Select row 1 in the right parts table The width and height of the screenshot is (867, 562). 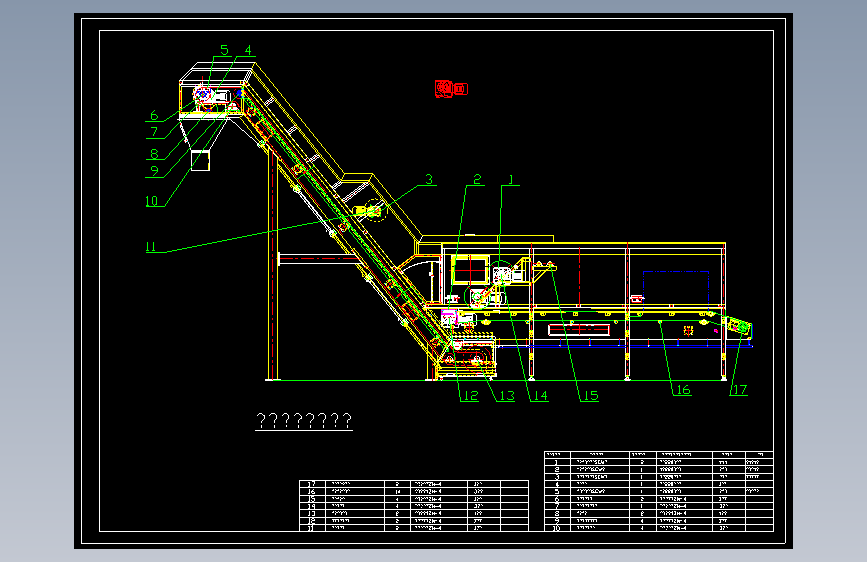[x=659, y=462]
